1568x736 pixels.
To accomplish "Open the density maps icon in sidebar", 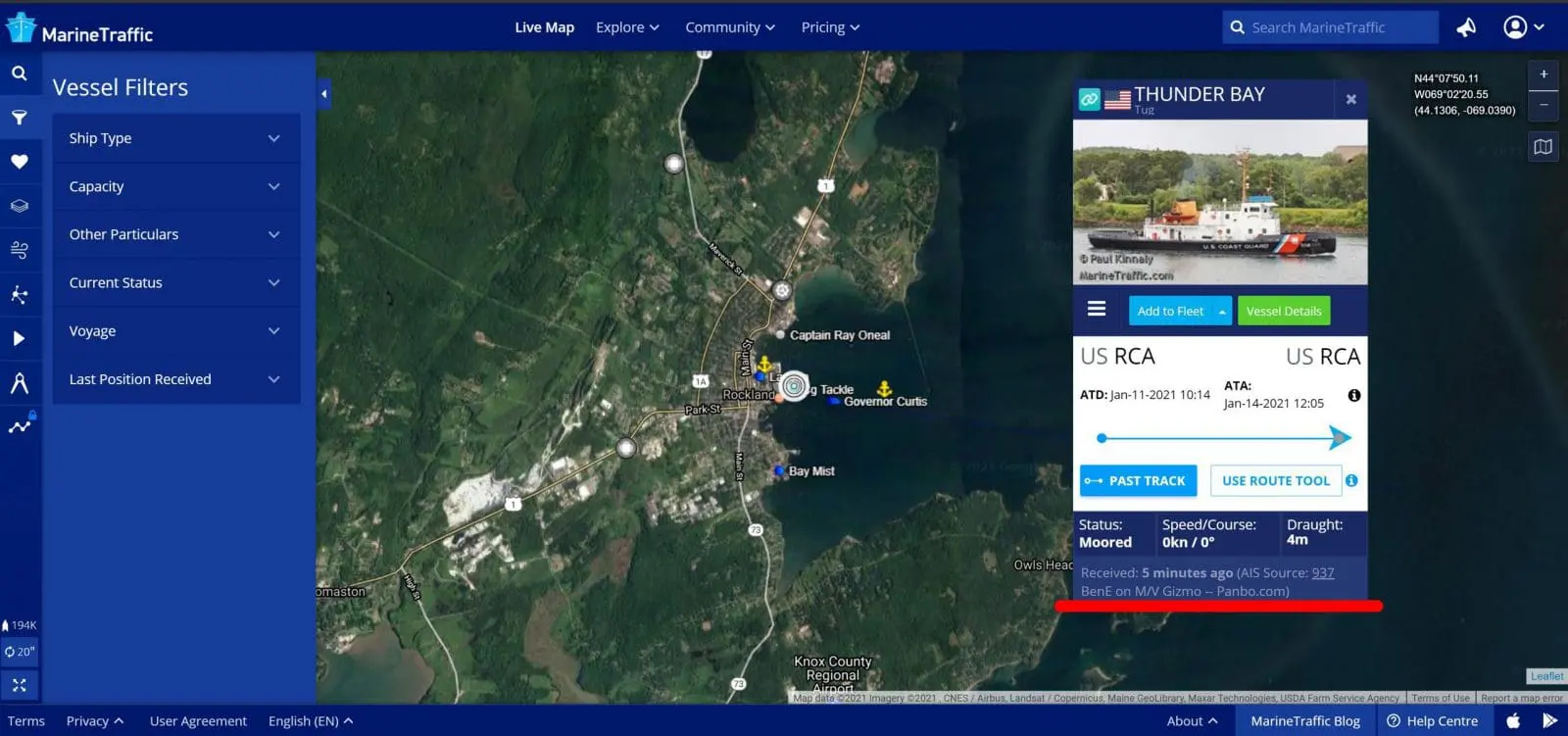I will [x=20, y=294].
